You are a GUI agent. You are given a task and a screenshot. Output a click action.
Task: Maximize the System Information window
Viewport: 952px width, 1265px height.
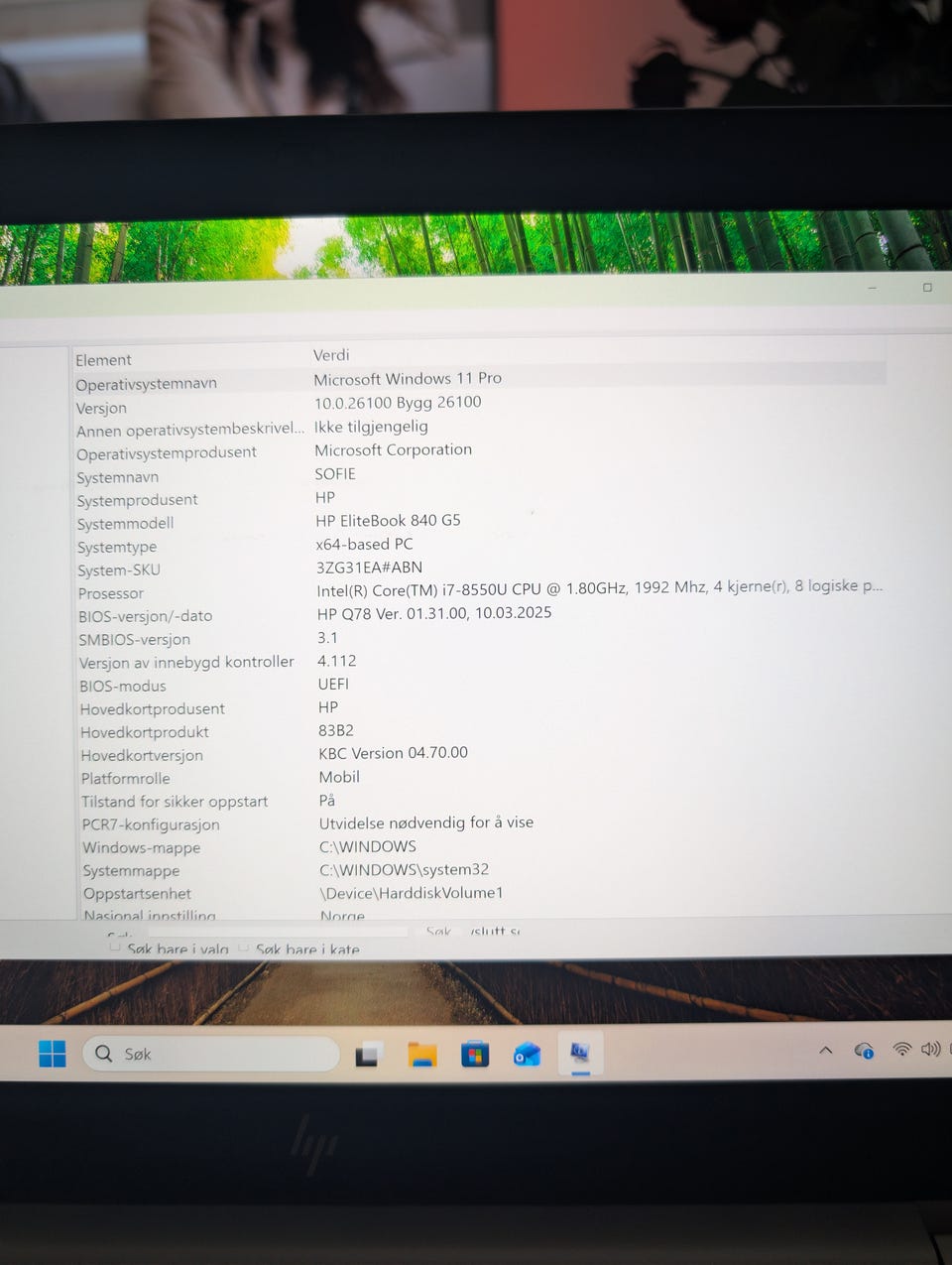(927, 288)
